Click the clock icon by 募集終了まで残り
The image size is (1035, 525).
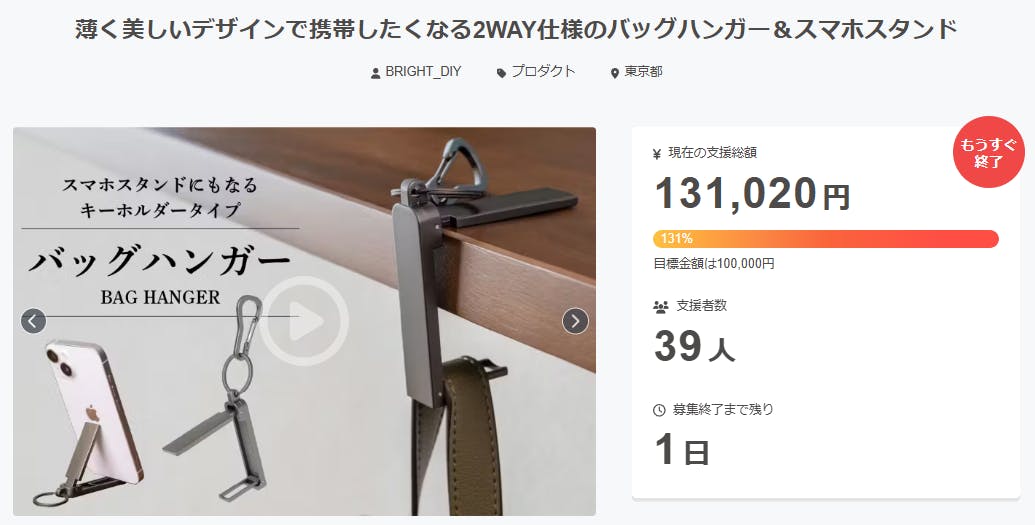pos(659,410)
